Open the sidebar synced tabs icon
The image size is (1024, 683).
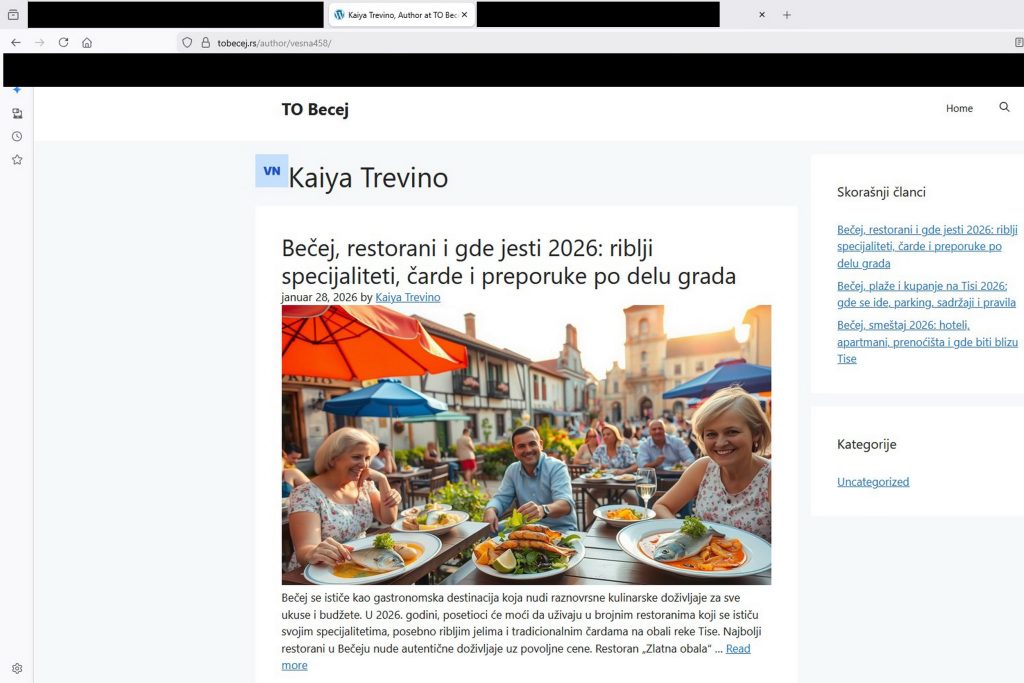(x=17, y=114)
